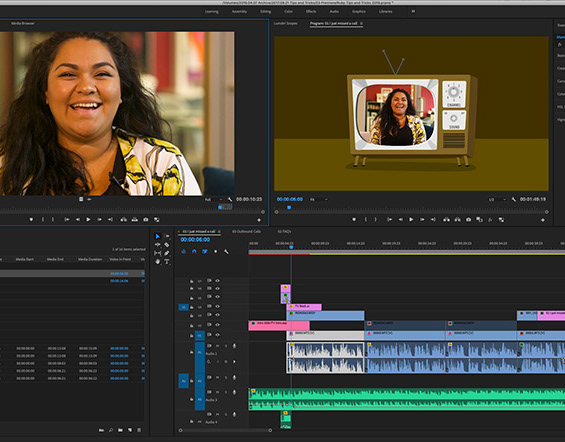The width and height of the screenshot is (565, 442).
Task: Open Button Editor plus in Program monitor
Action: (543, 220)
